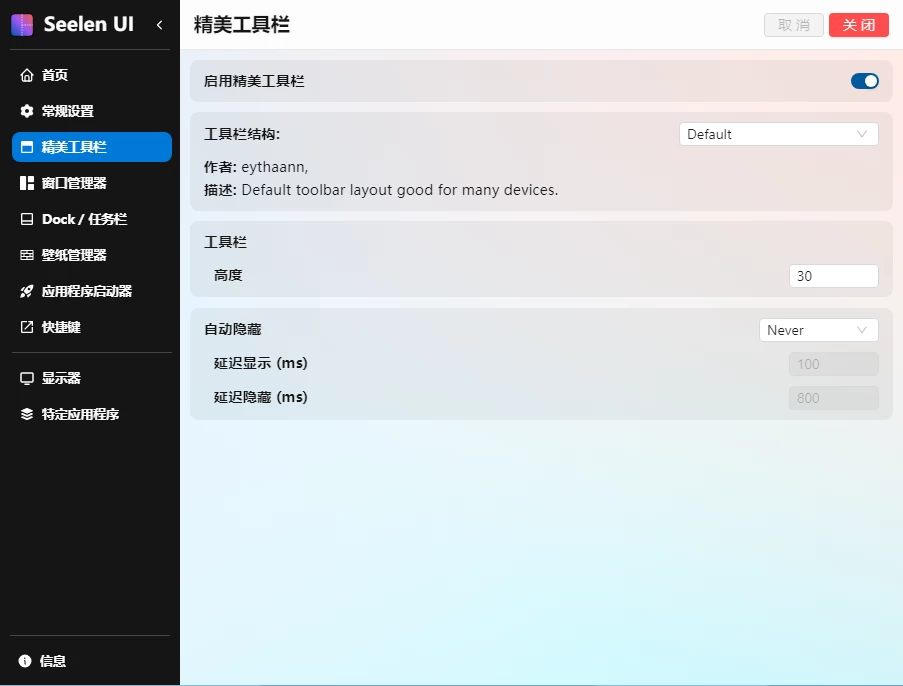Screen dimensions: 903x686
Task: Open the 工具栏结构 Default dropdown
Action: click(x=778, y=134)
